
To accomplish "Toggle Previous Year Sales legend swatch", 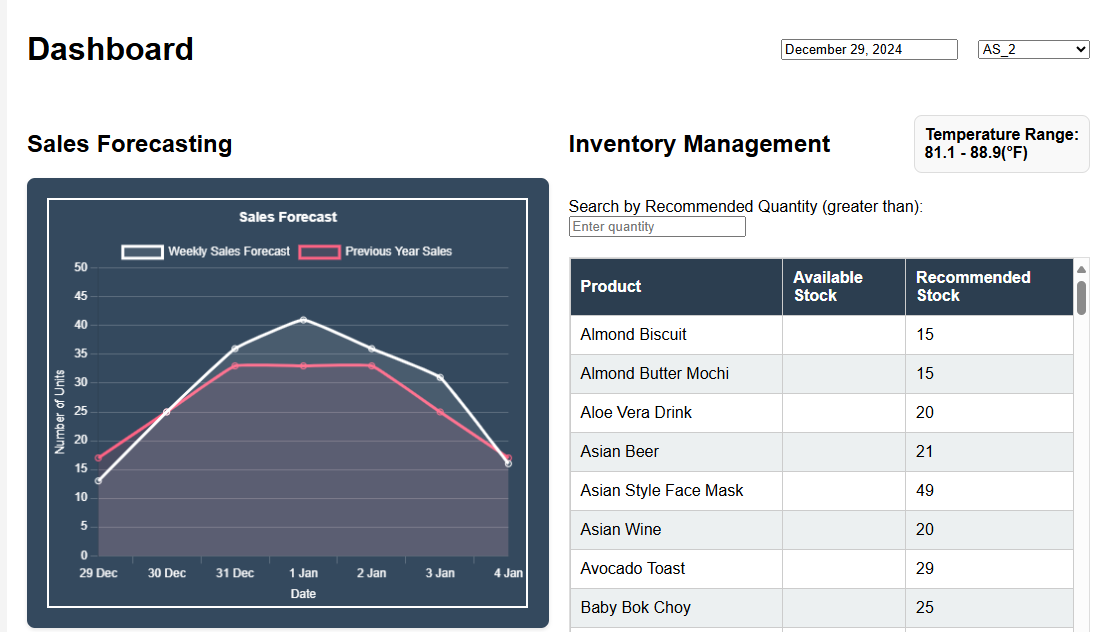I will [319, 252].
